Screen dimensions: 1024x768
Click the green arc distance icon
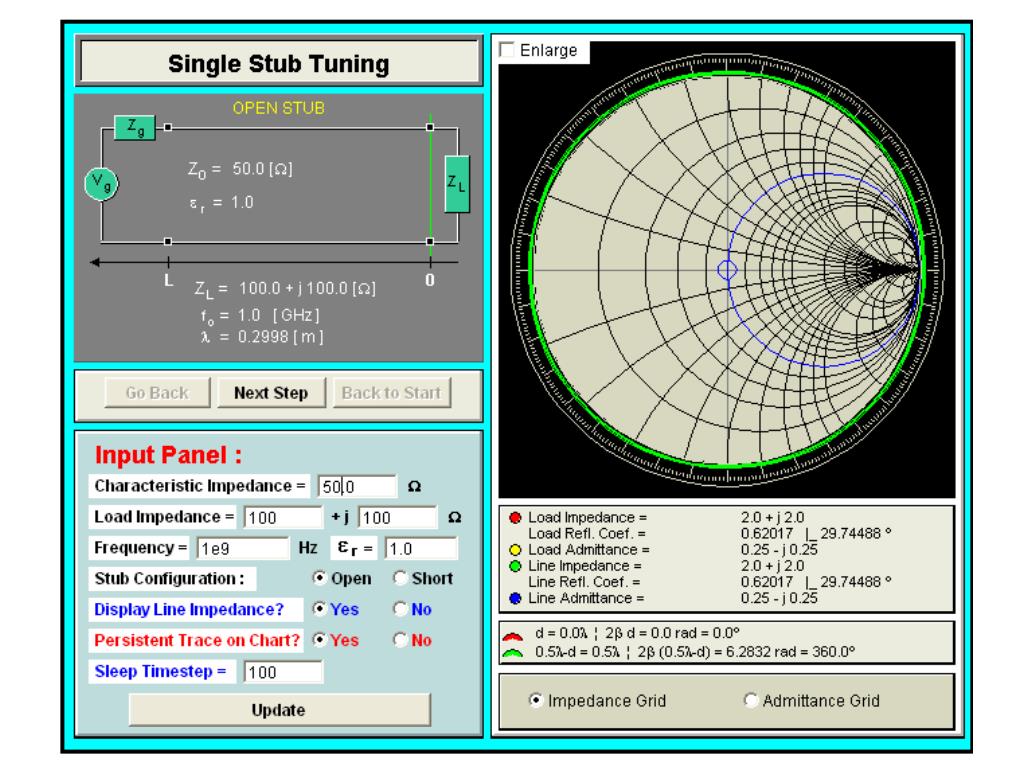[x=513, y=652]
